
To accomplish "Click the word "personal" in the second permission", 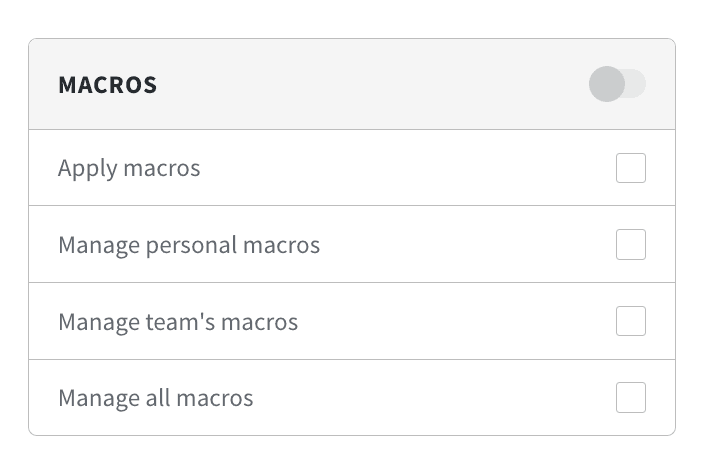I will click(x=189, y=245).
